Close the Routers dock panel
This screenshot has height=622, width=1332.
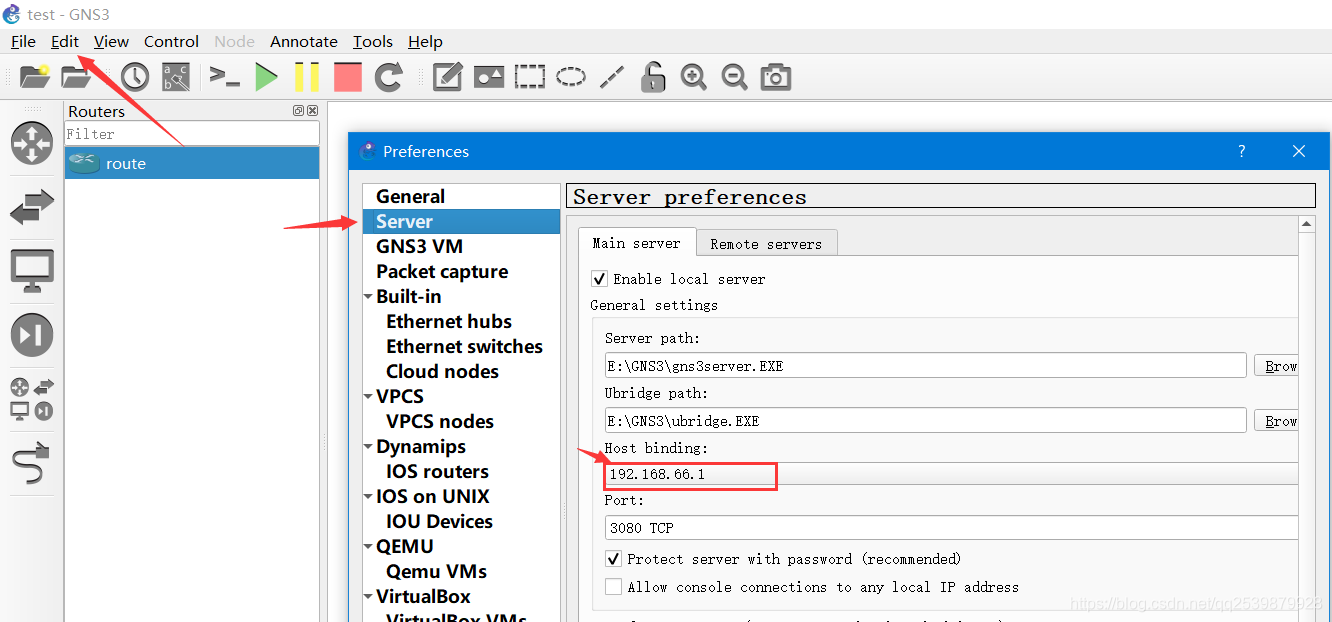[x=312, y=111]
